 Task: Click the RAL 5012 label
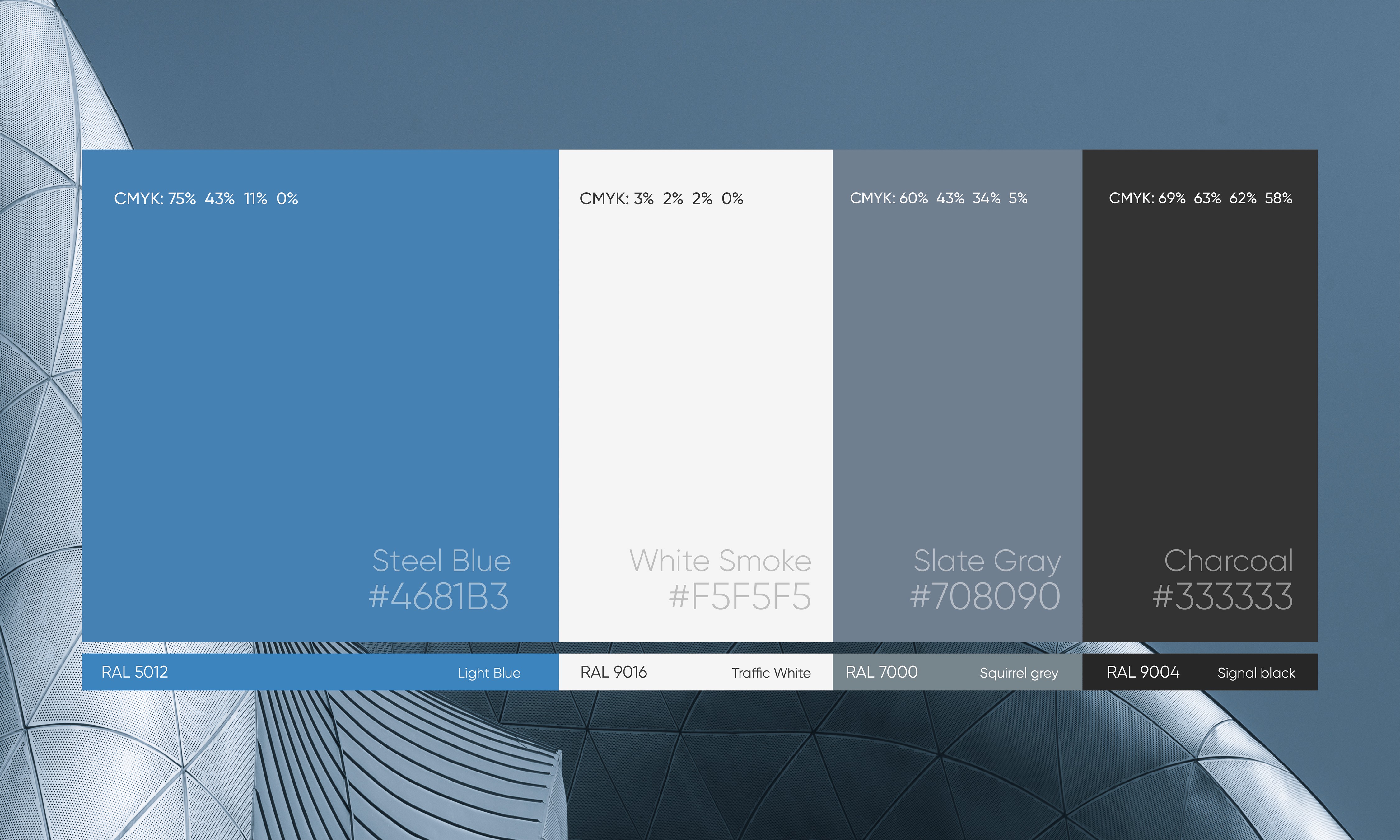135,672
